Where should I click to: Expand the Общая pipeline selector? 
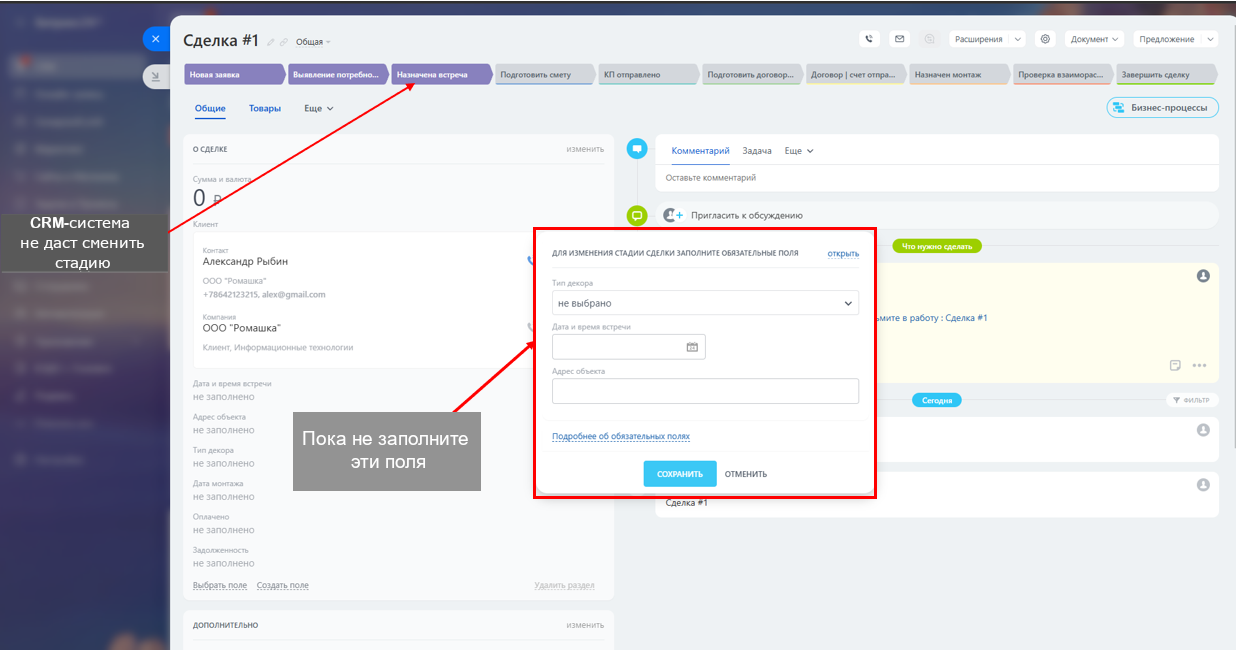[x=313, y=42]
